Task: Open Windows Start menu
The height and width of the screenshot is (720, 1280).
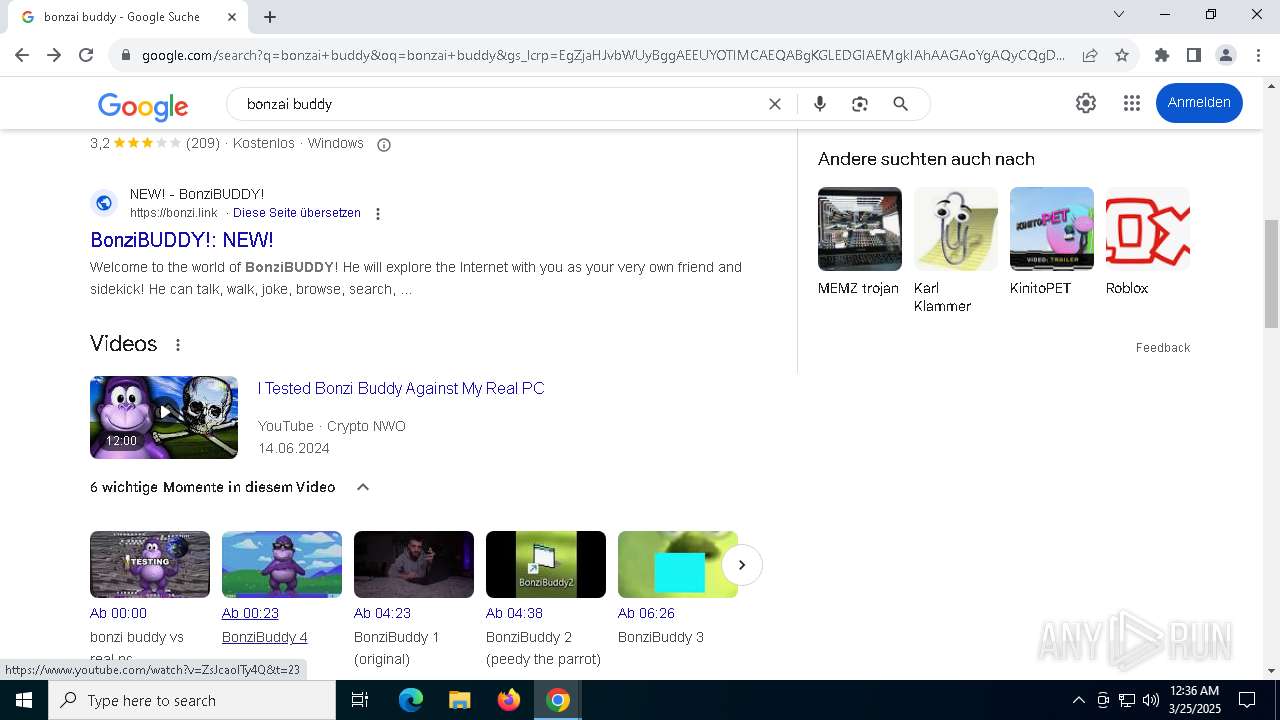Action: point(24,700)
